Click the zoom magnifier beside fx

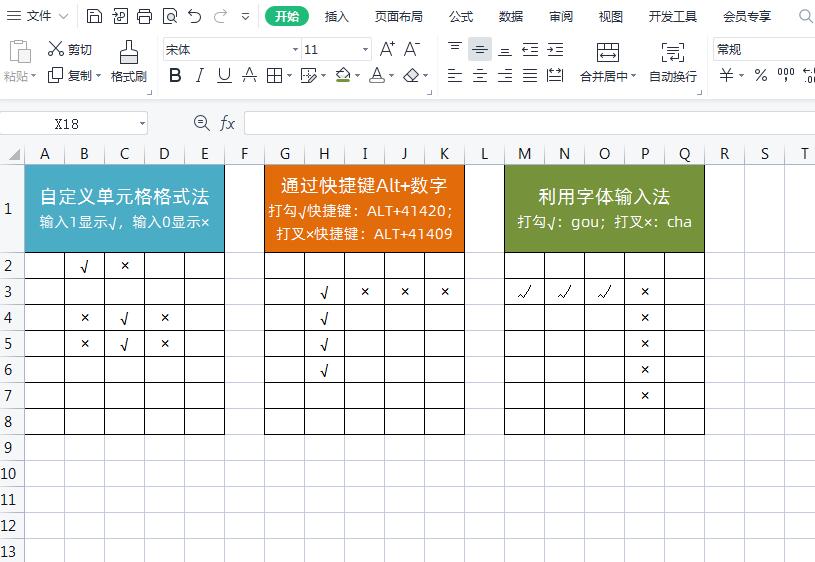point(201,123)
